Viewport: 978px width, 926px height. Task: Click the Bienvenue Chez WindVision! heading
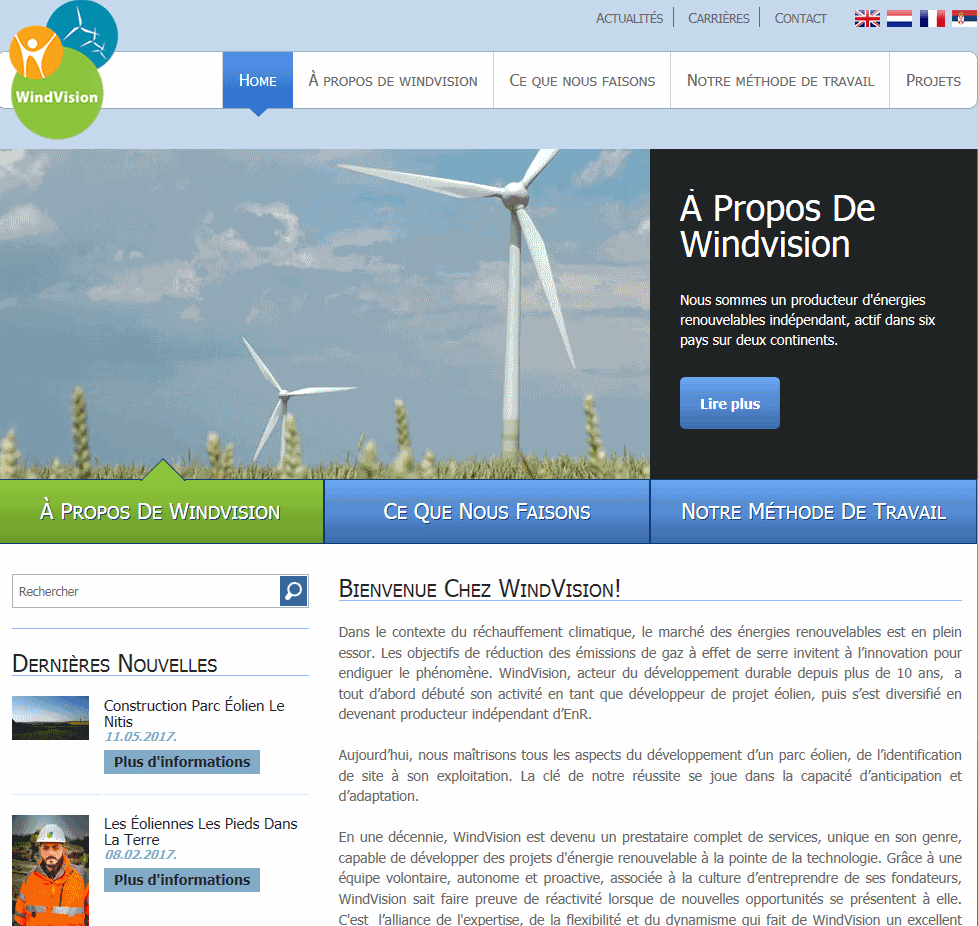point(479,589)
